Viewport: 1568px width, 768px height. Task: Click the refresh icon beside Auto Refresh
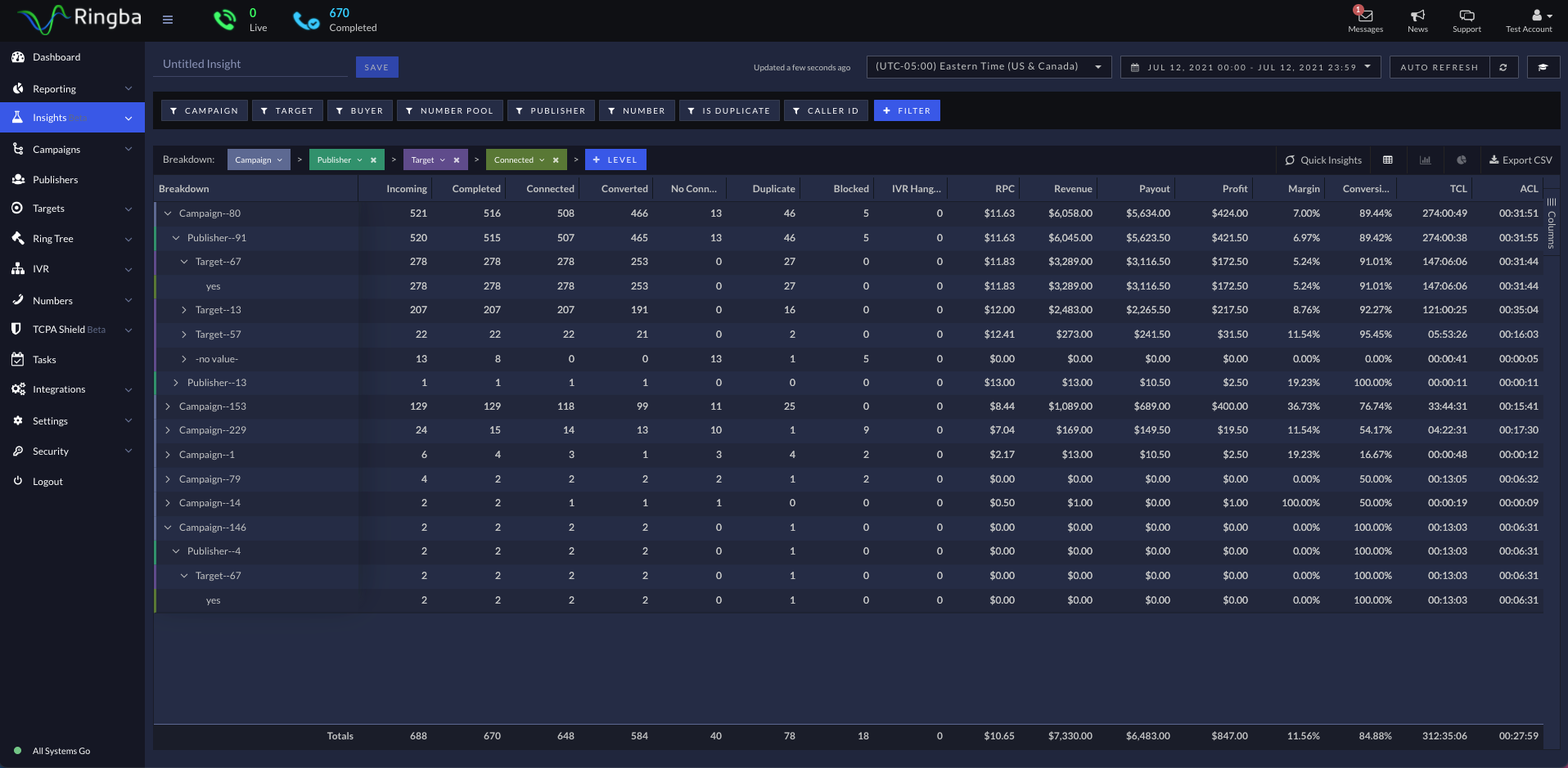coord(1503,67)
